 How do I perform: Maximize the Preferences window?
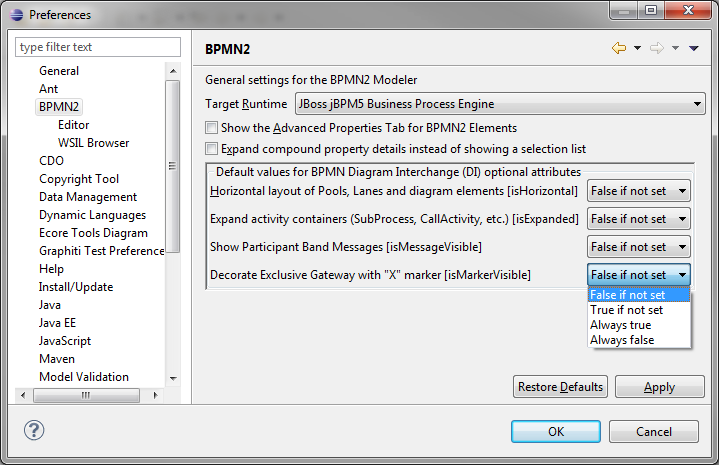[651, 10]
